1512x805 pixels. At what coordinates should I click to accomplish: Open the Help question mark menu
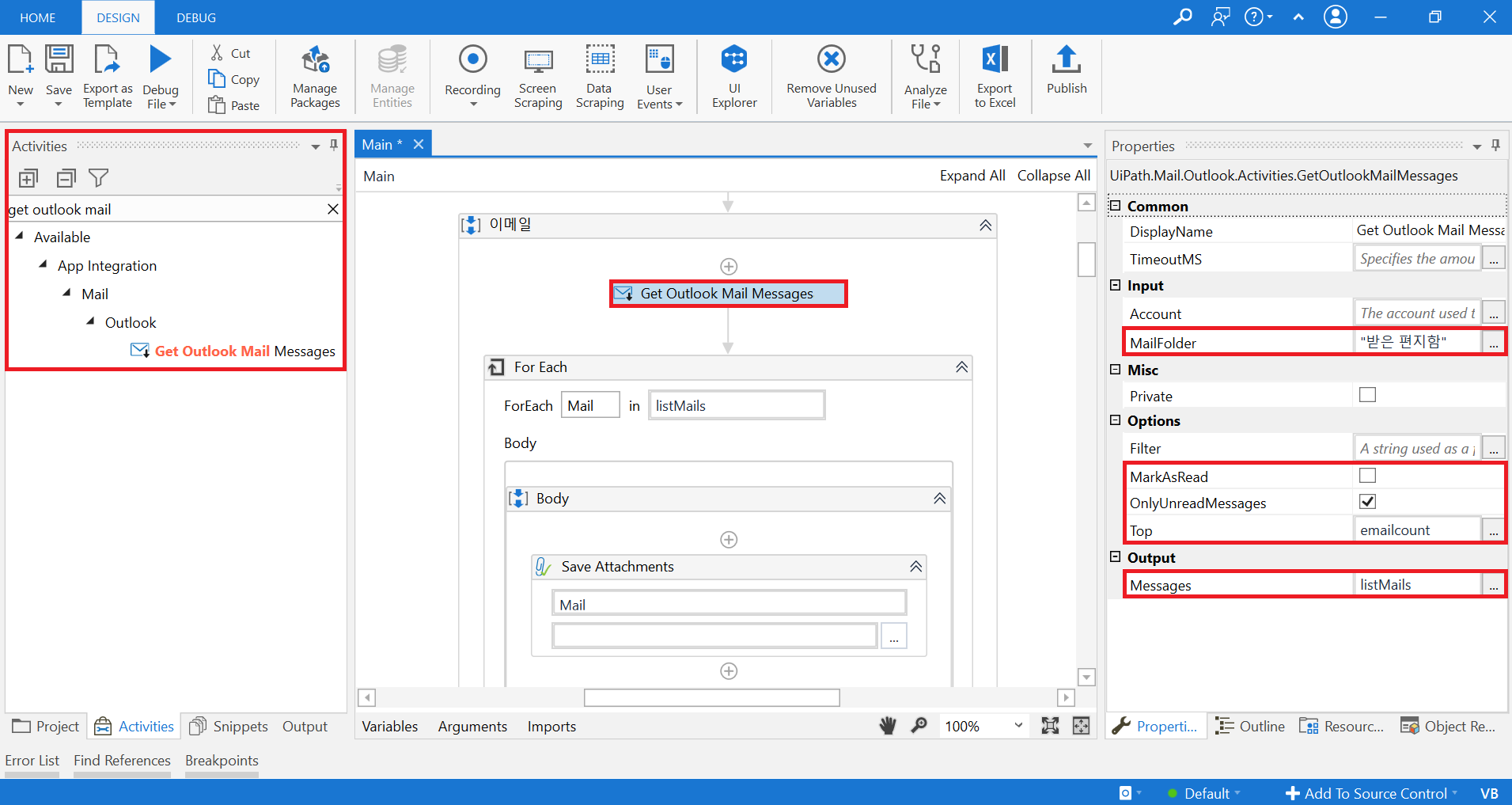tap(1258, 17)
